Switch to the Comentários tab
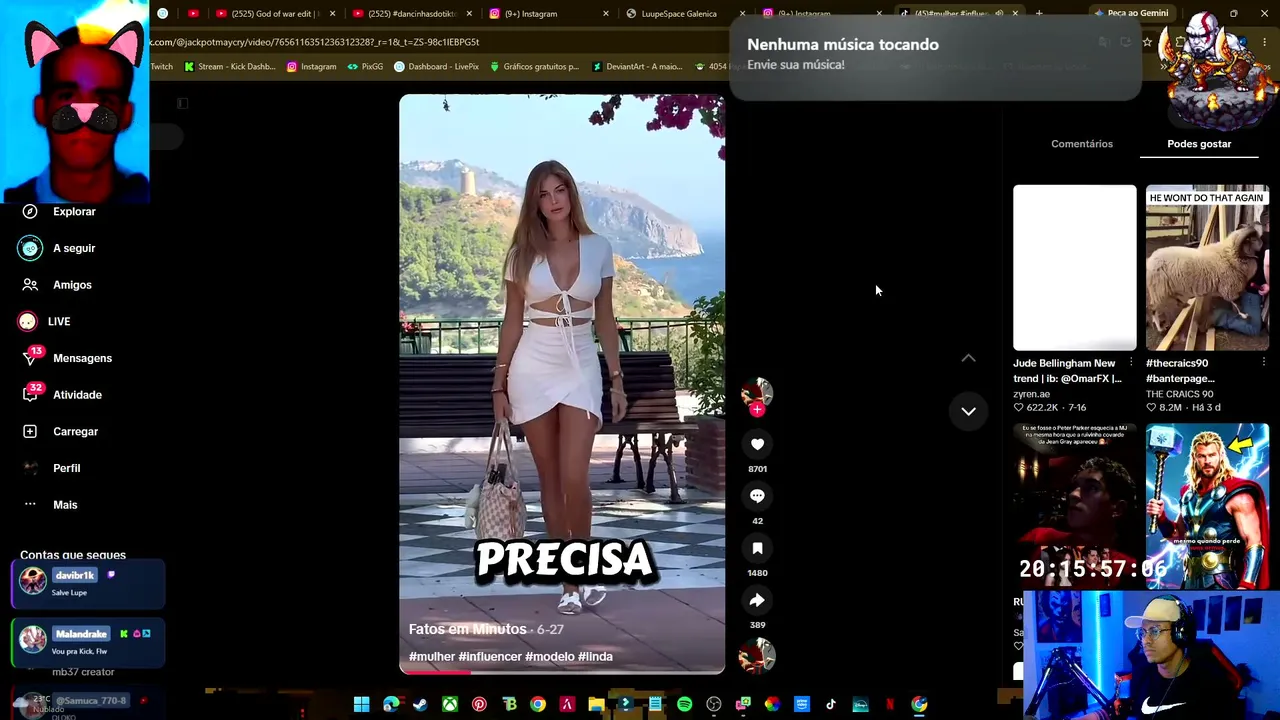This screenshot has width=1280, height=720. (x=1082, y=144)
